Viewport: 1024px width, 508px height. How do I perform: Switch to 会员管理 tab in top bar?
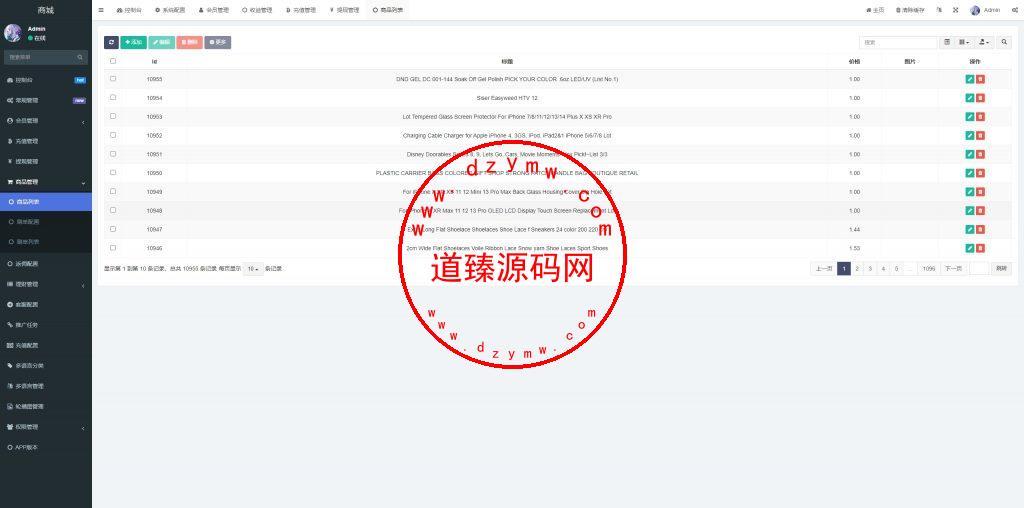(x=214, y=10)
